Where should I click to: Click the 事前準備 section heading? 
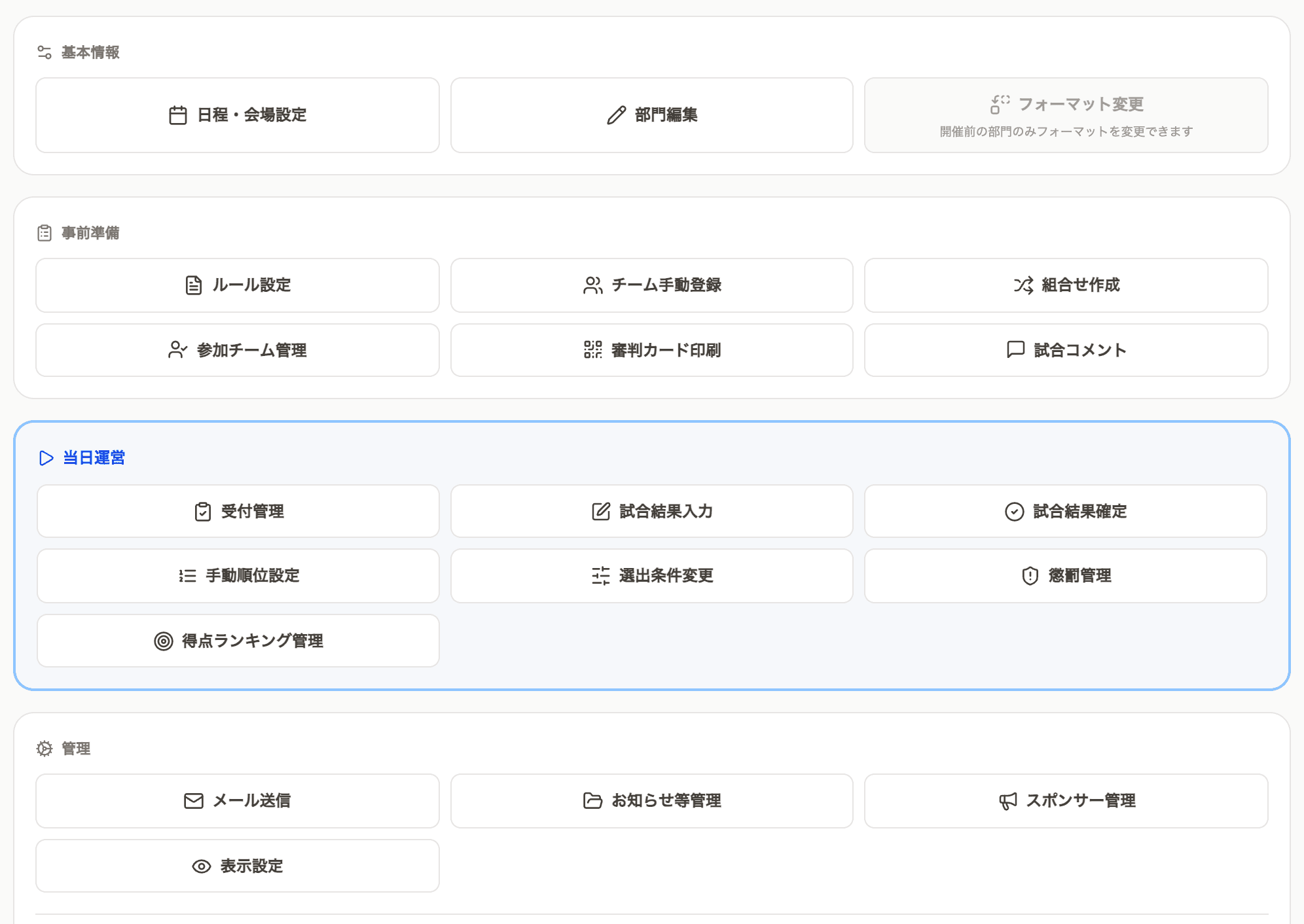click(90, 233)
